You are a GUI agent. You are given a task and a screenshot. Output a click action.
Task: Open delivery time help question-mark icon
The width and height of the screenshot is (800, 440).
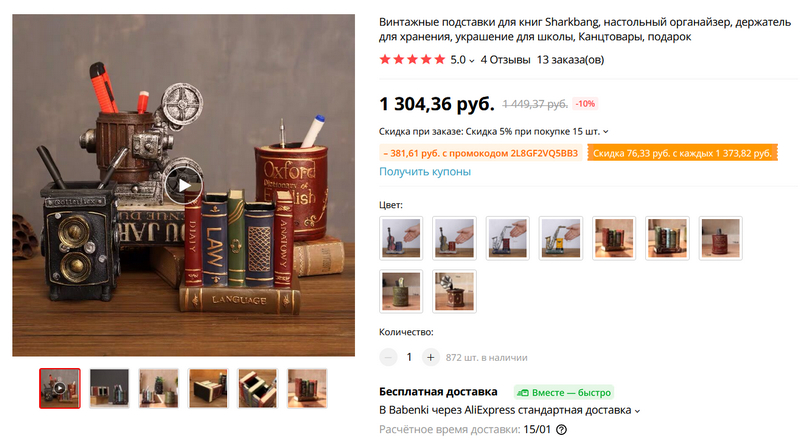point(561,430)
